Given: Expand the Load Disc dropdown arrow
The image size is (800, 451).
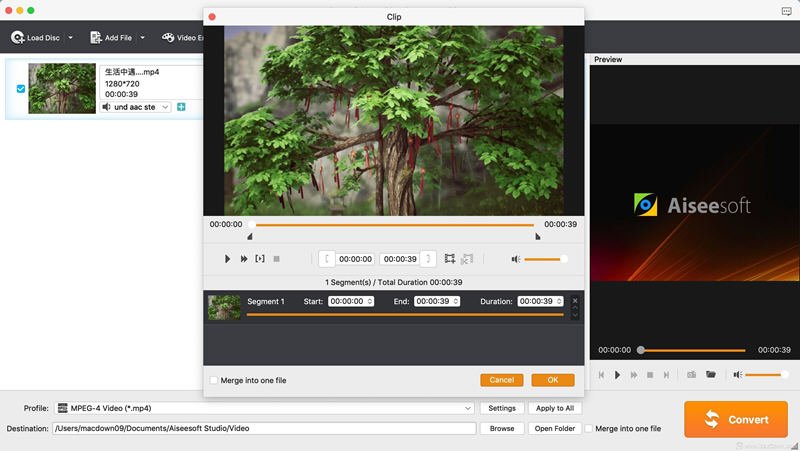Looking at the screenshot, I should pos(70,37).
